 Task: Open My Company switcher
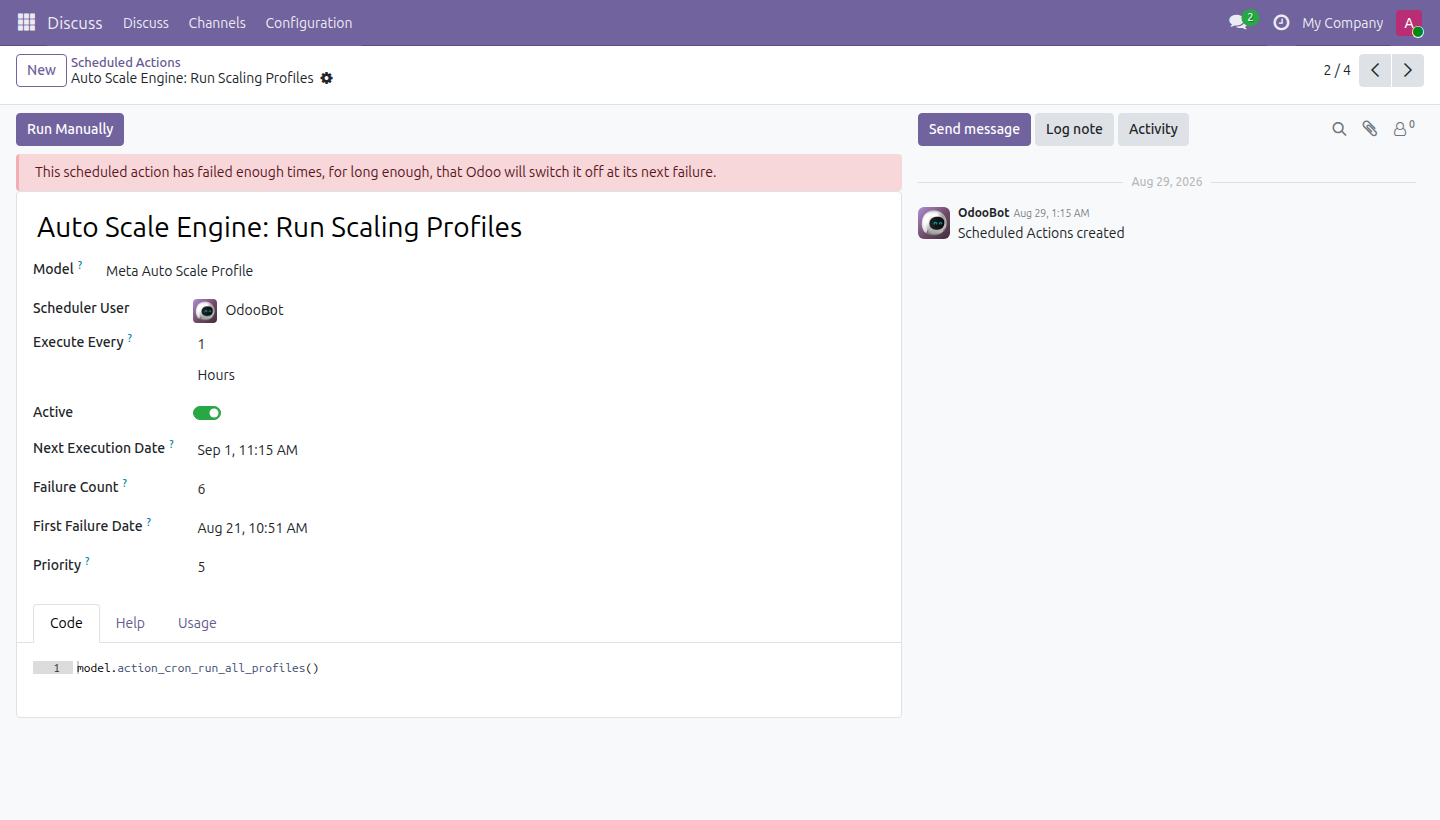click(x=1342, y=23)
